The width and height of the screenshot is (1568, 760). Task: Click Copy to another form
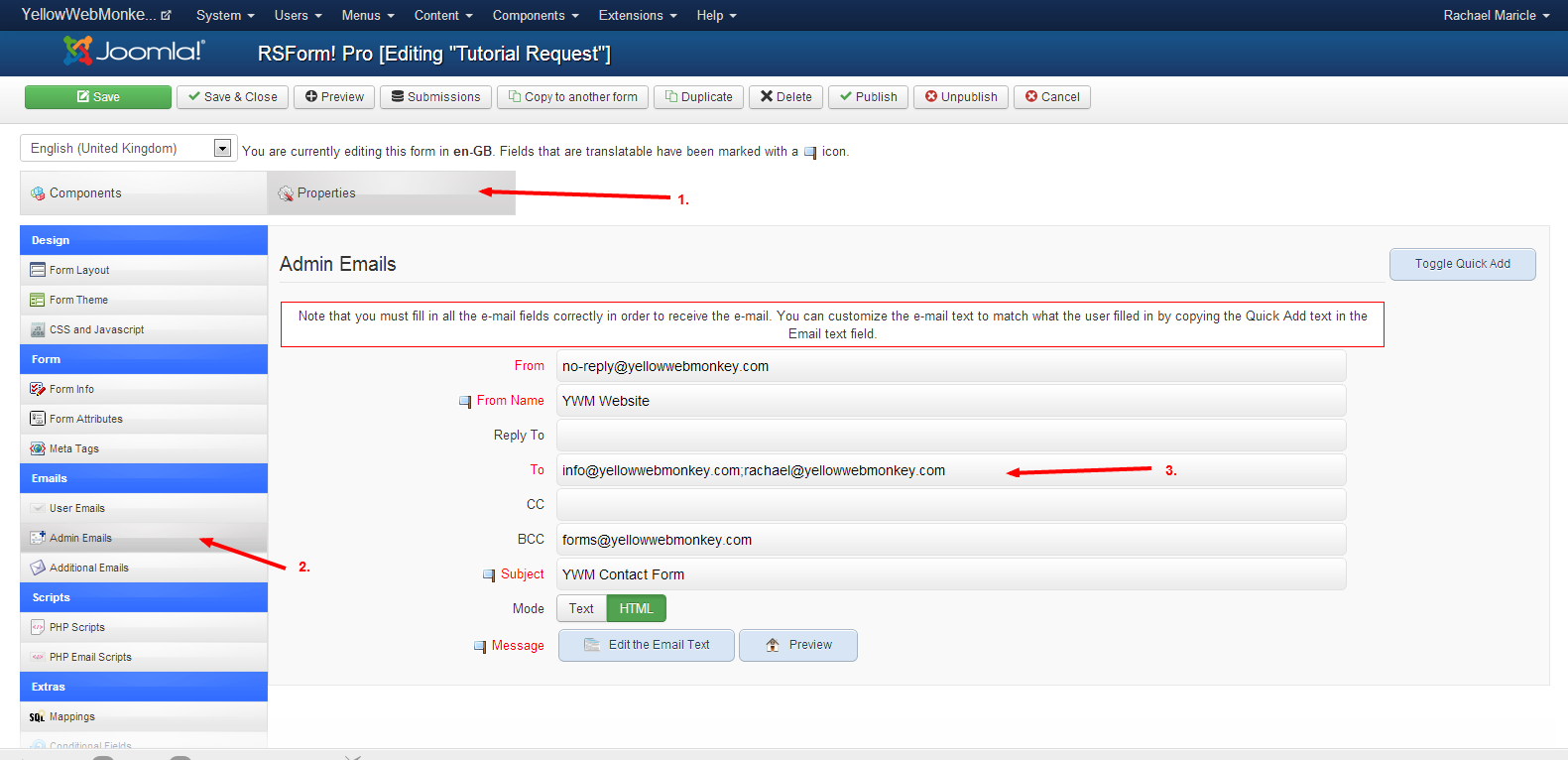[573, 96]
